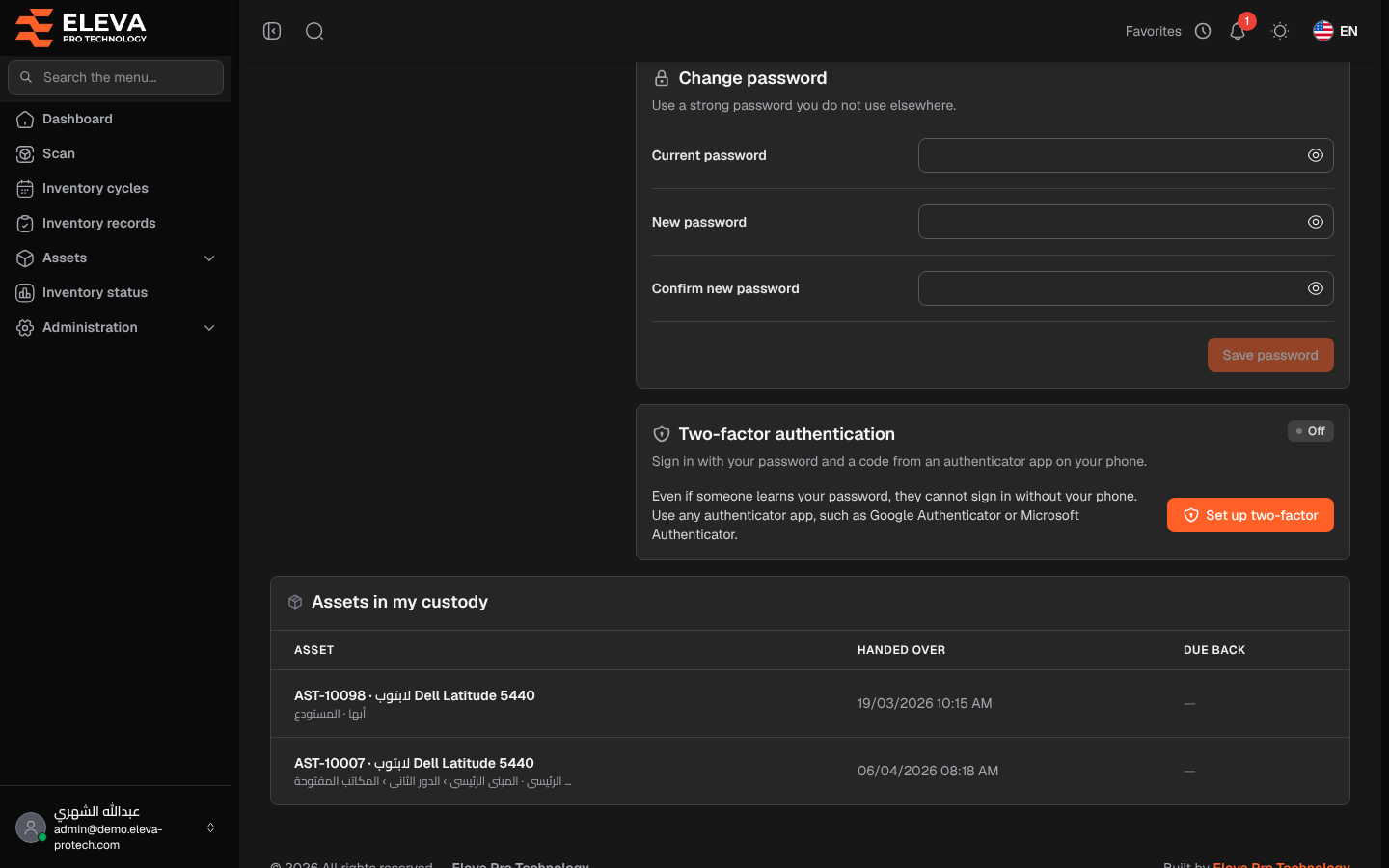1389x868 pixels.
Task: Click into Confirm new password field
Action: pyautogui.click(x=1126, y=288)
